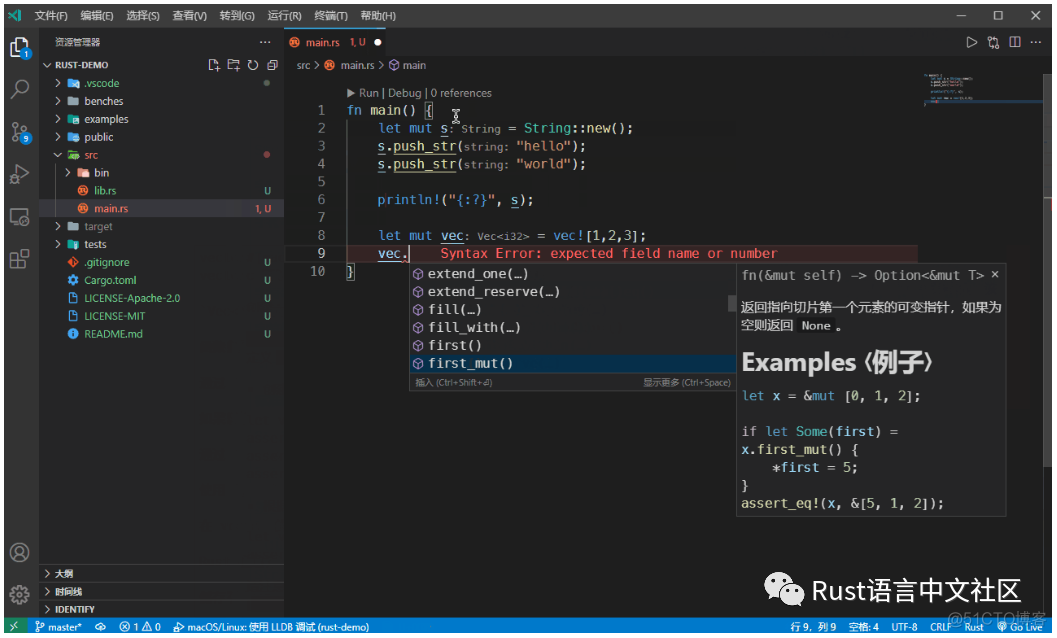Open lib.rs in the file tree
This screenshot has width=1057, height=638.
point(162,190)
